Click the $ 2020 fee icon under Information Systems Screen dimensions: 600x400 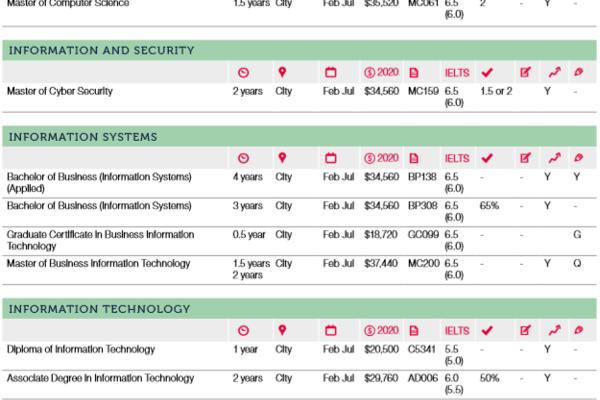click(381, 158)
